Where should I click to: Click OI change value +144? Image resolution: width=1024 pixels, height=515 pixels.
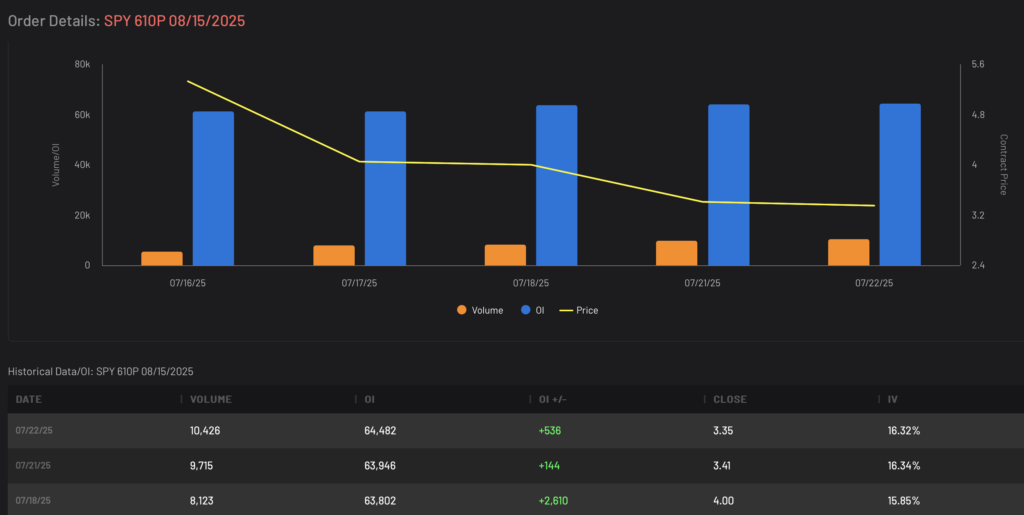point(549,466)
